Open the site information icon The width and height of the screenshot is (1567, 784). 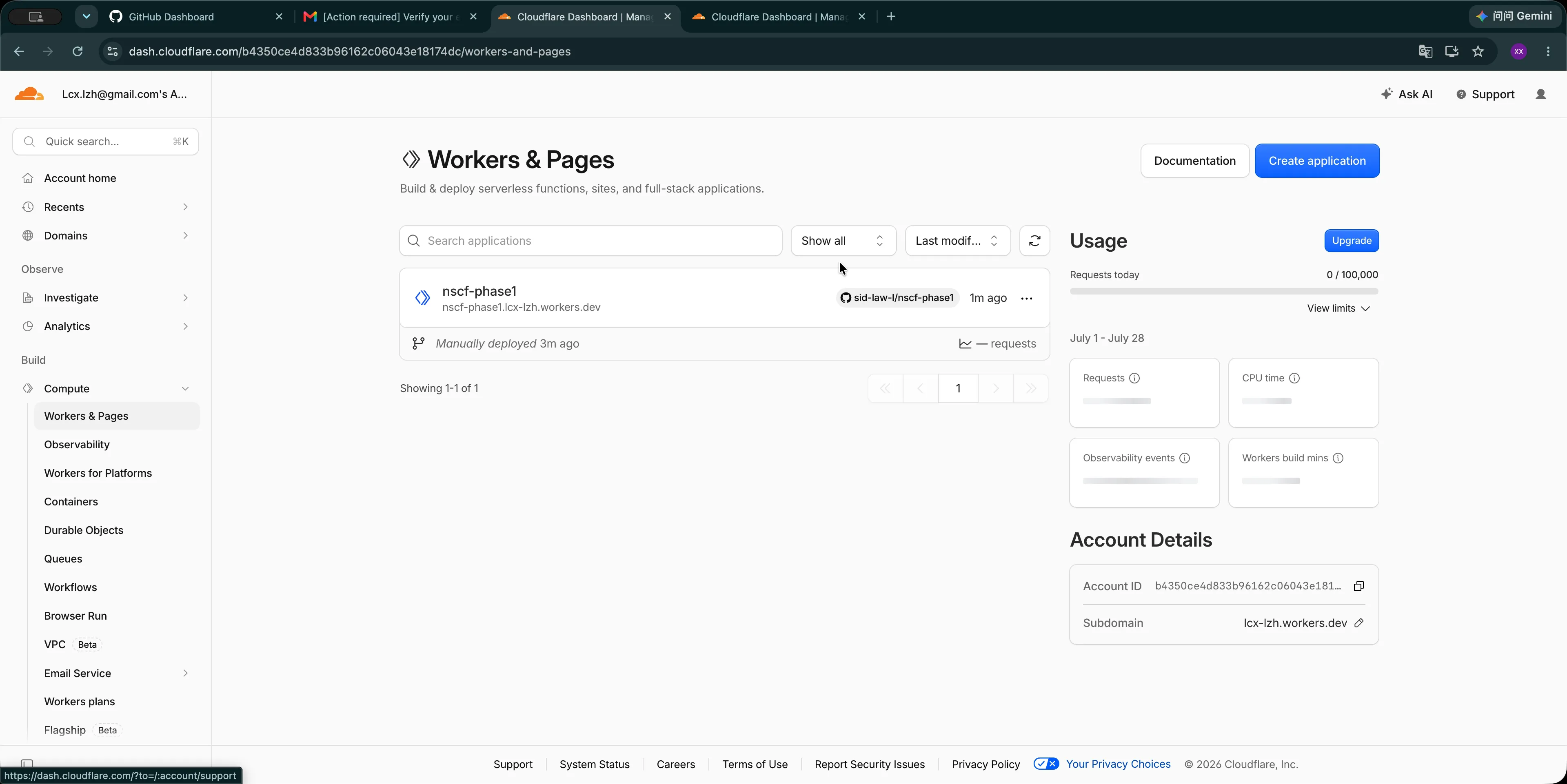(x=113, y=52)
